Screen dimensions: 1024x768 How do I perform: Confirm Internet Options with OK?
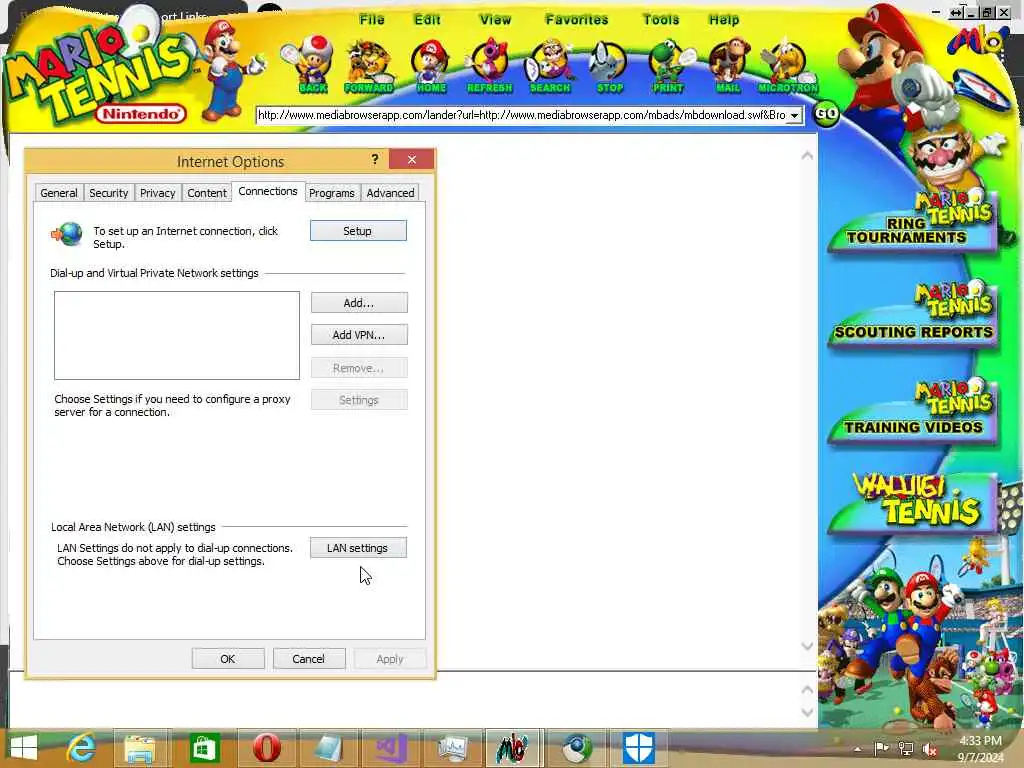click(x=228, y=658)
